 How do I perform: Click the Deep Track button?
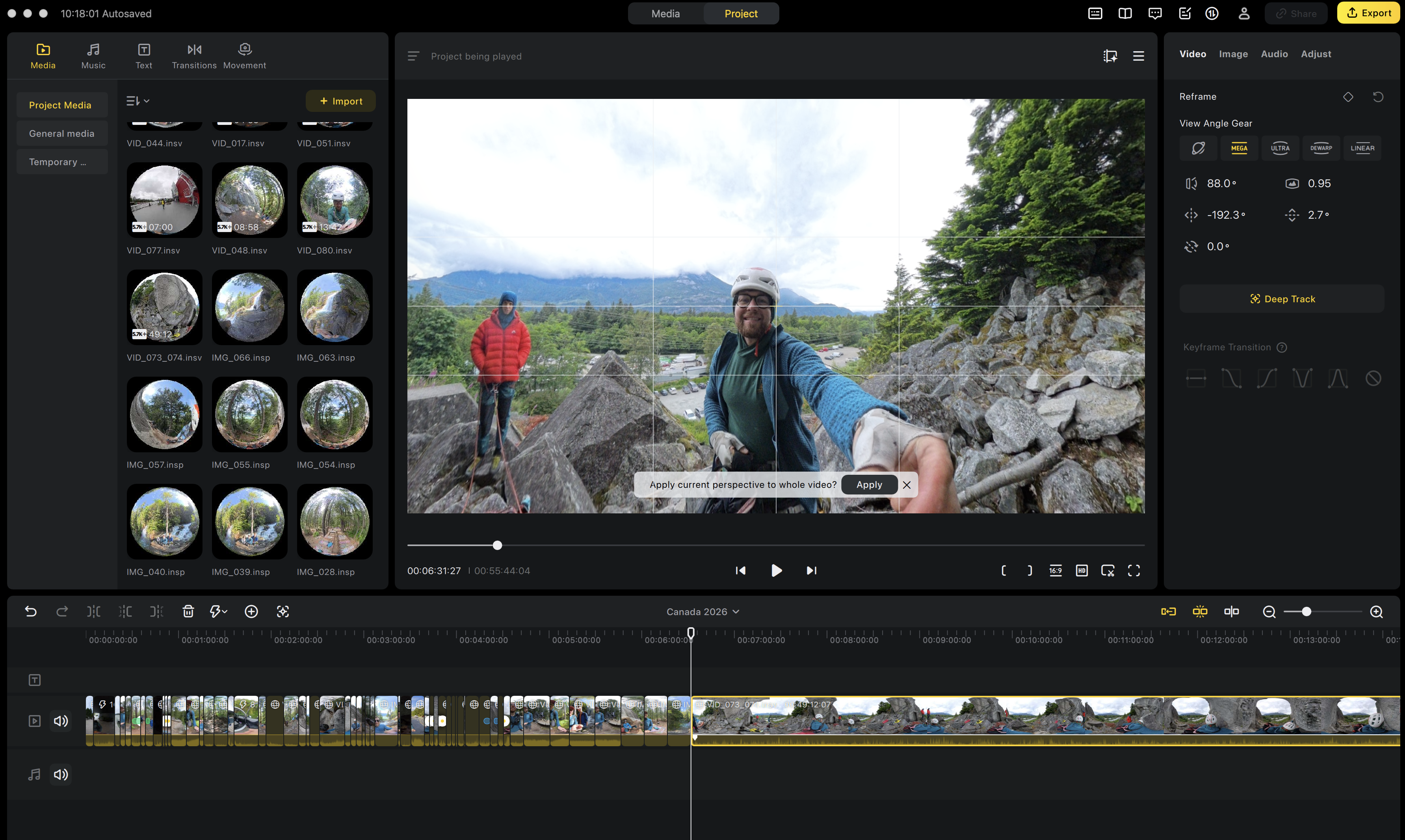click(x=1282, y=299)
